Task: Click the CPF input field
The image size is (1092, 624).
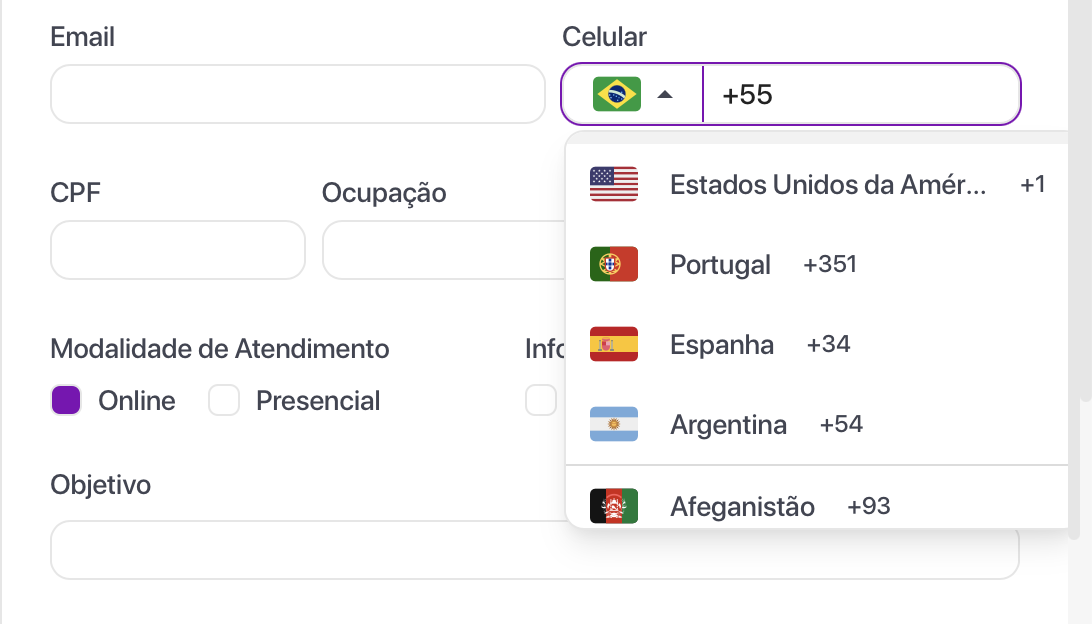Action: point(177,250)
